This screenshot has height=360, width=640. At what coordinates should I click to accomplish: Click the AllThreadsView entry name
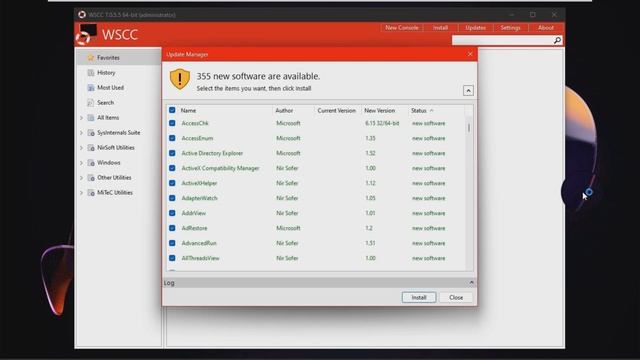200,258
